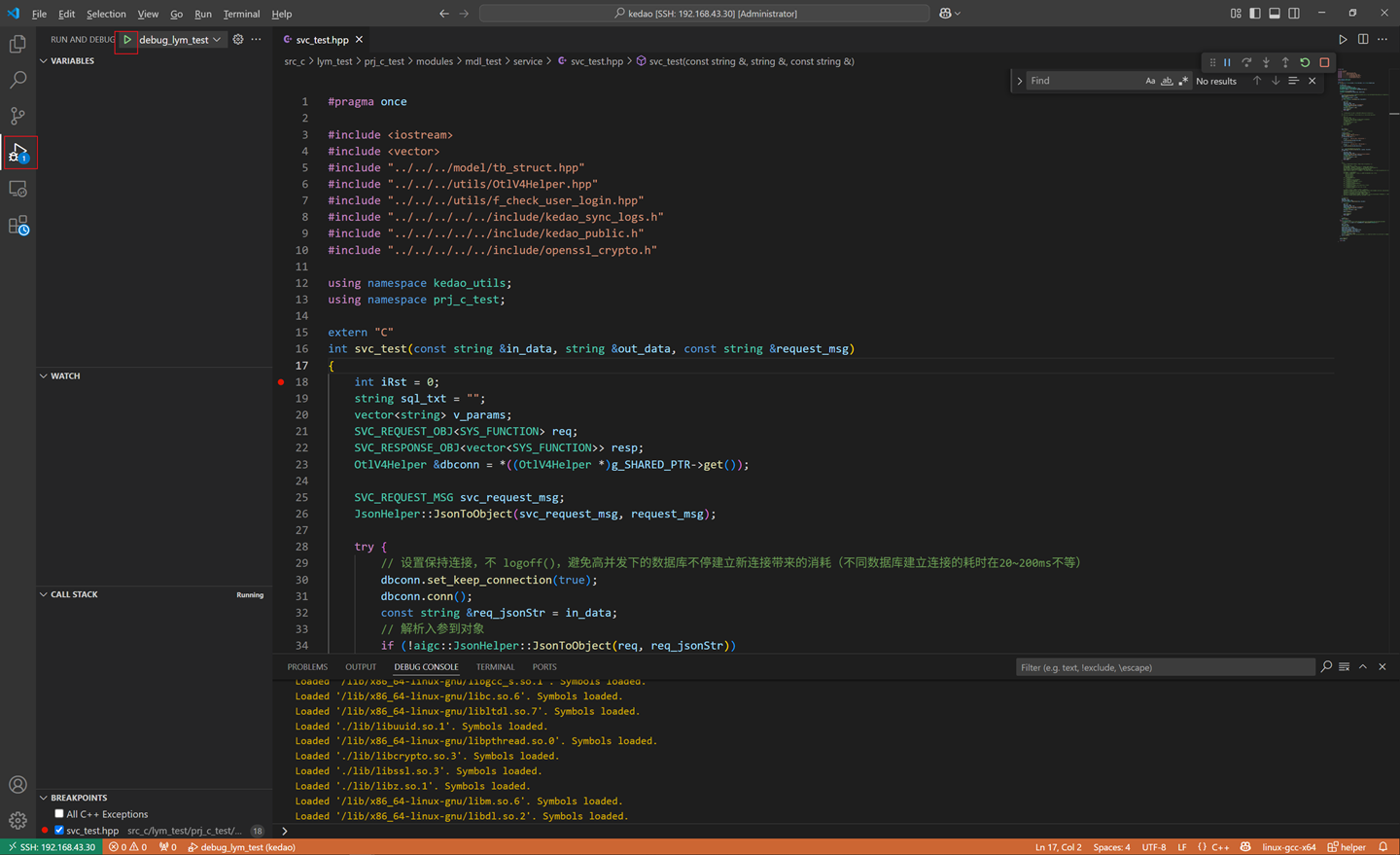Switch to the PORTS panel tab
Screen dimensions: 1400x855
point(544,667)
